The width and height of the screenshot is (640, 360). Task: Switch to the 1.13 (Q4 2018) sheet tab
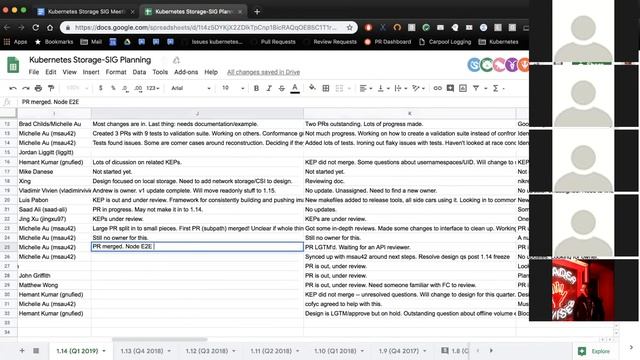click(x=145, y=351)
